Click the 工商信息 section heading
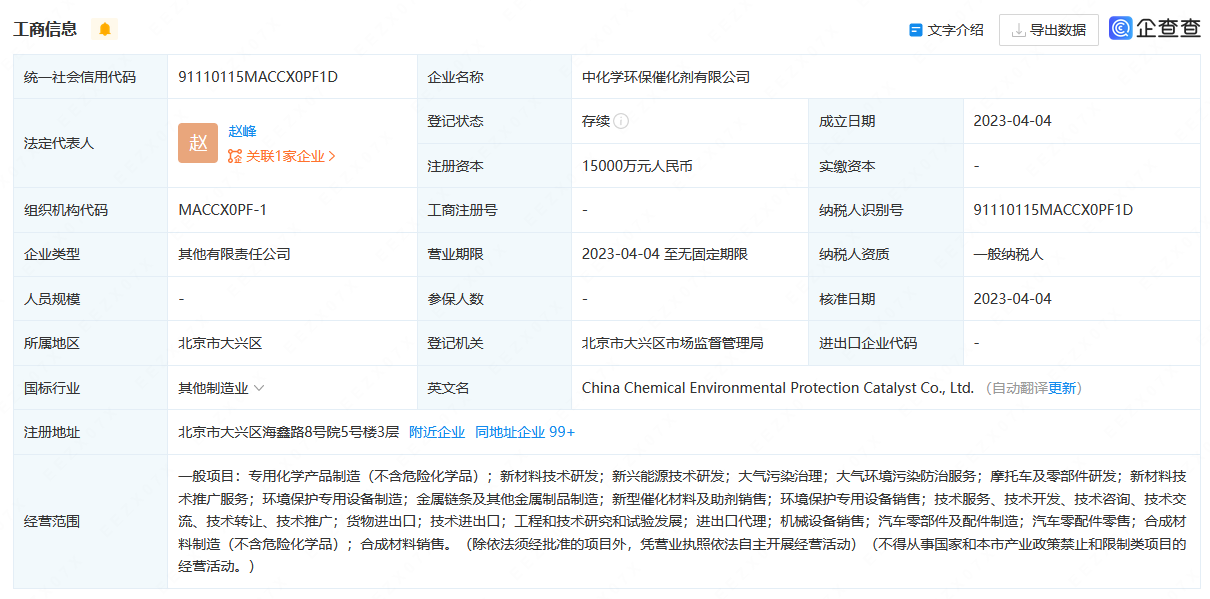 click(45, 29)
